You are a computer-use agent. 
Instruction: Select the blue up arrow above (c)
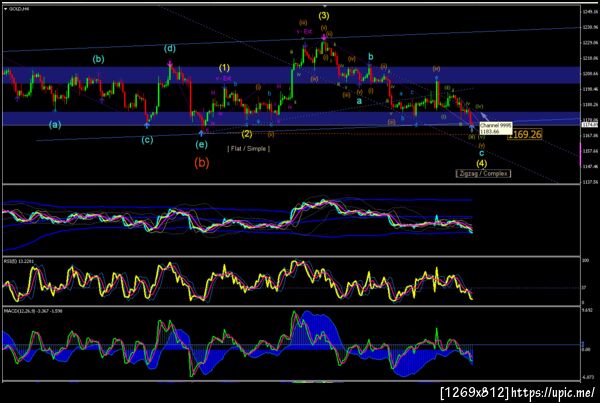(x=147, y=125)
